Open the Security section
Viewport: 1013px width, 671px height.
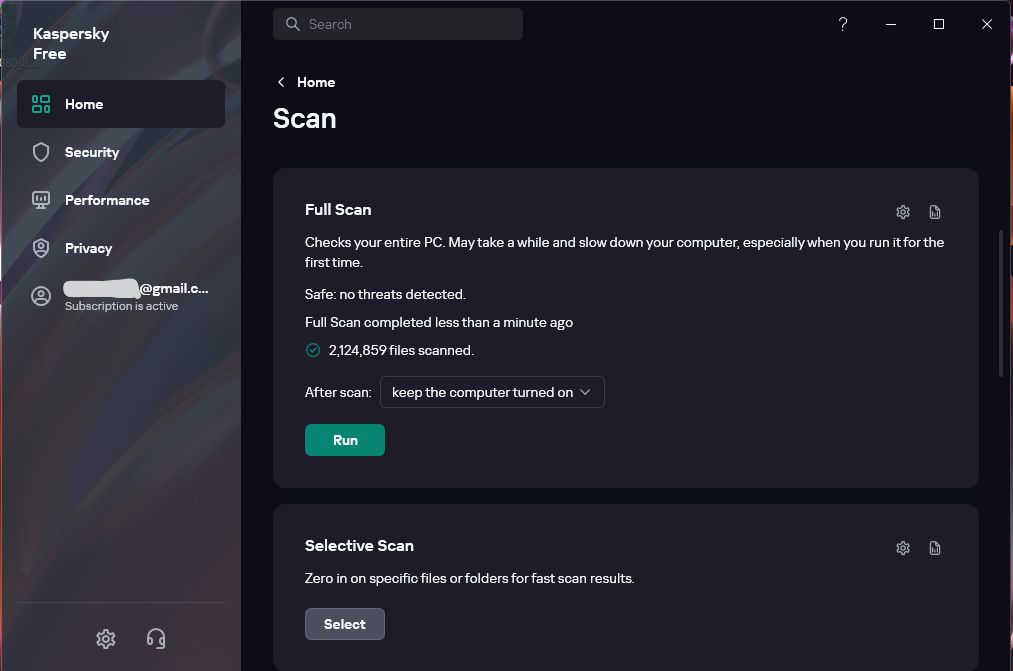121,152
